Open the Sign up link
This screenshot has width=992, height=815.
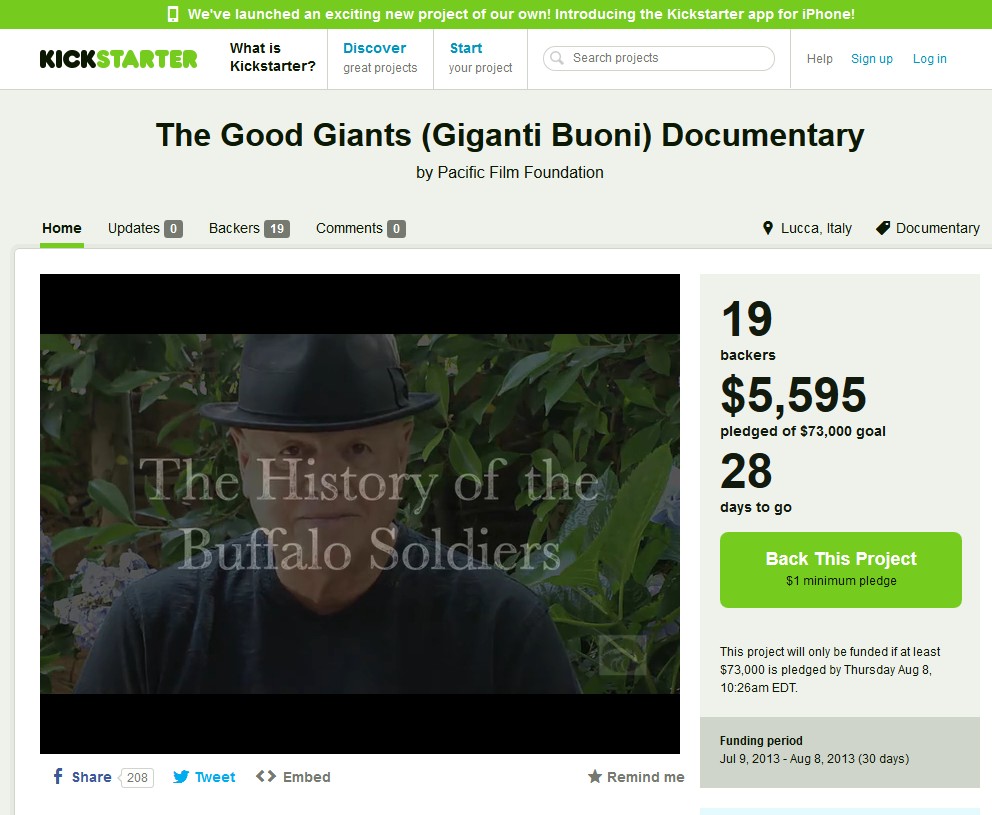click(x=871, y=58)
